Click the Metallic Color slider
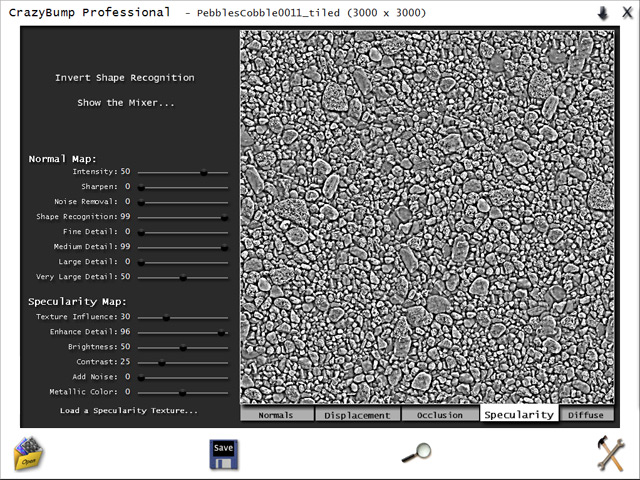 182,392
